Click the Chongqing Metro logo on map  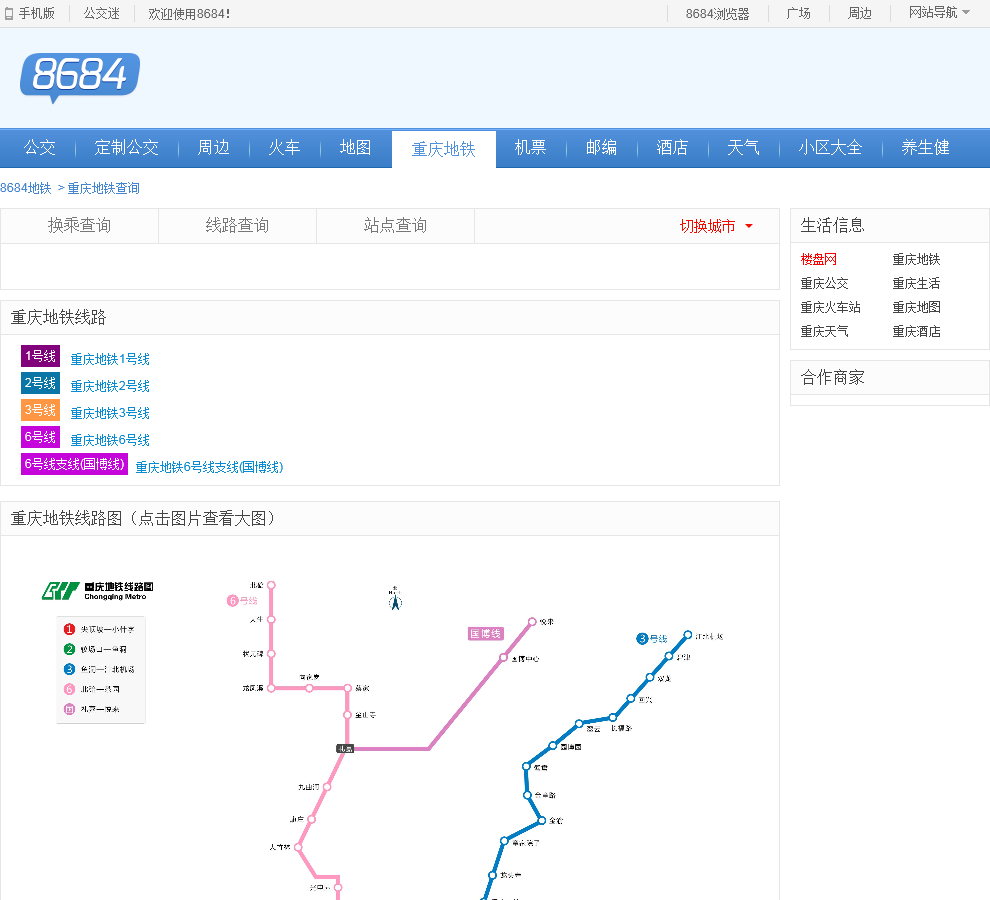pyautogui.click(x=98, y=591)
